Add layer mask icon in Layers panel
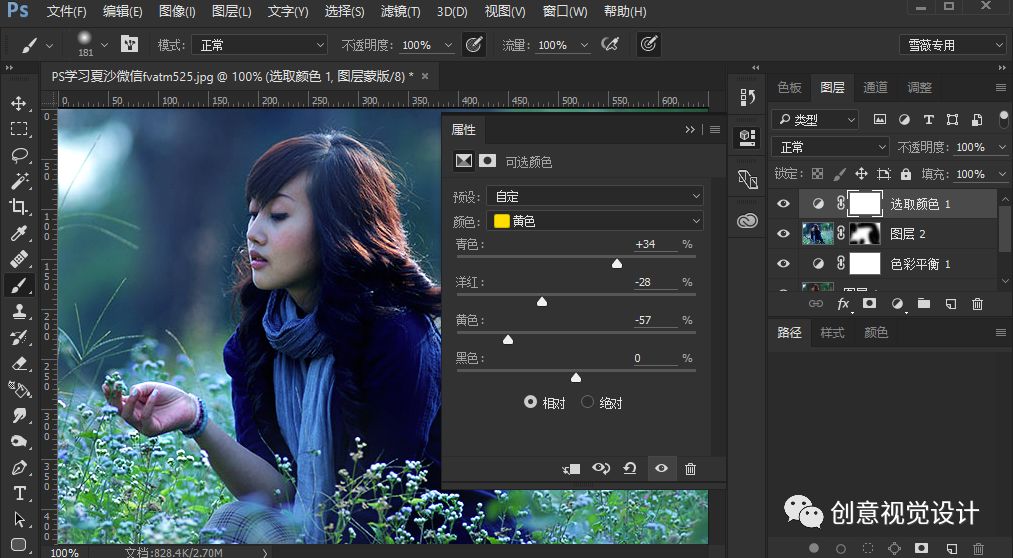Screen dimensions: 1013x558 [870, 304]
